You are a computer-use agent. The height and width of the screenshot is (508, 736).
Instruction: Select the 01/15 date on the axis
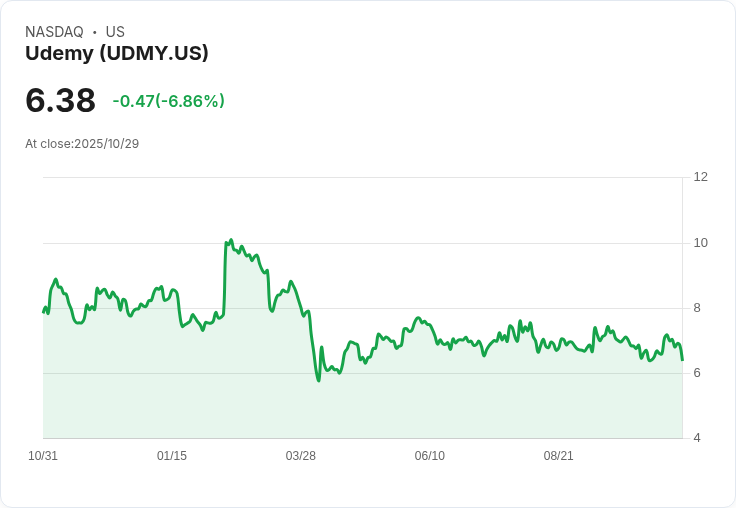pyautogui.click(x=172, y=456)
